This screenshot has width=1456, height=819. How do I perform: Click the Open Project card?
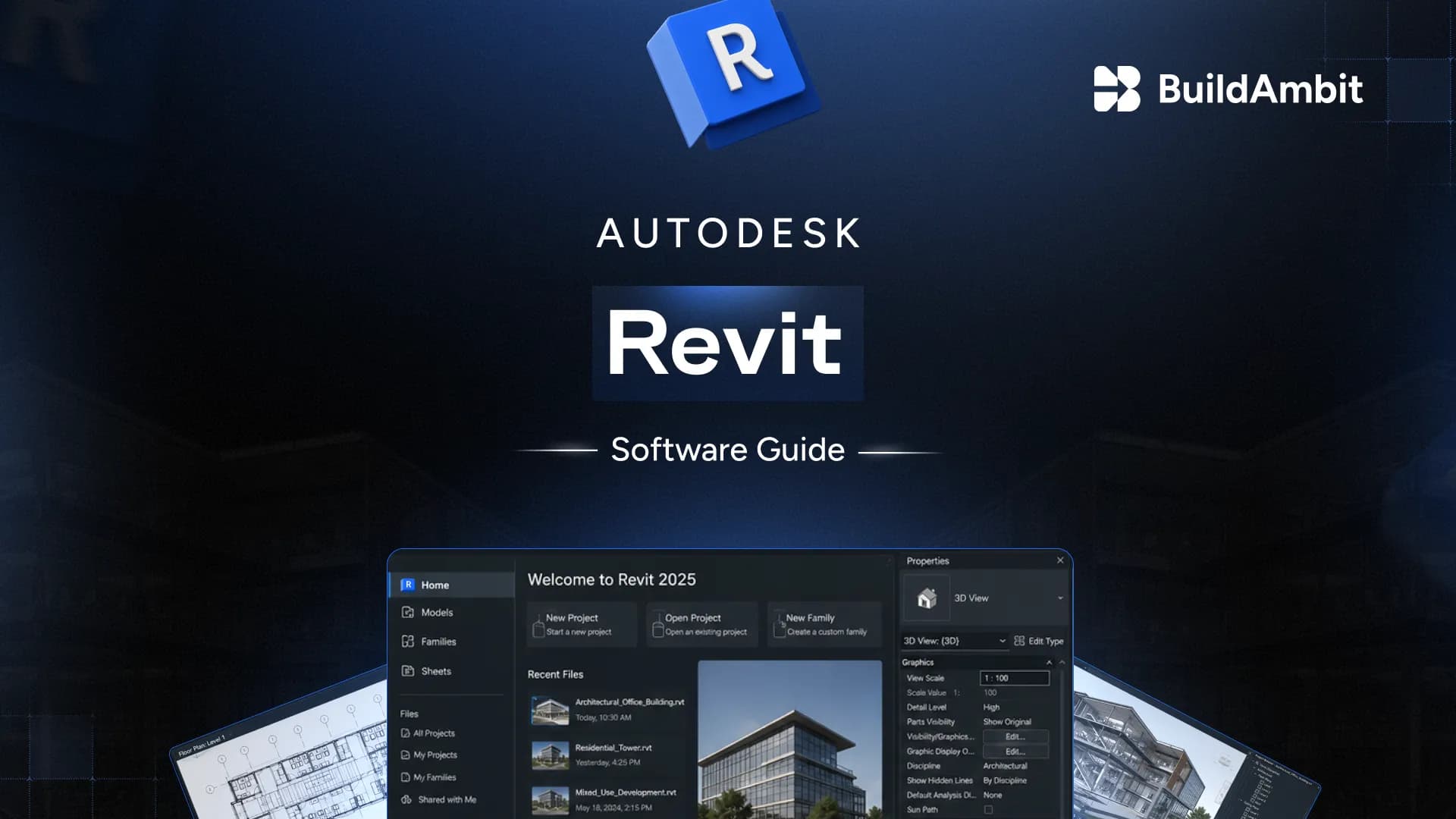[x=702, y=624]
